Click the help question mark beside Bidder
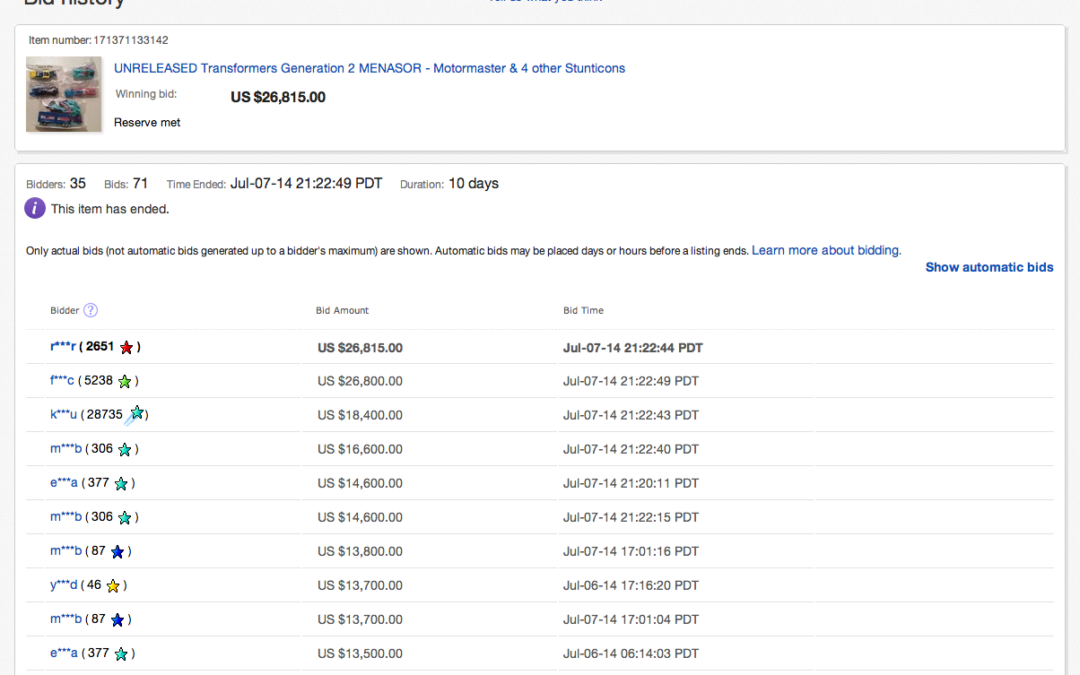1080x675 pixels. pyautogui.click(x=90, y=310)
